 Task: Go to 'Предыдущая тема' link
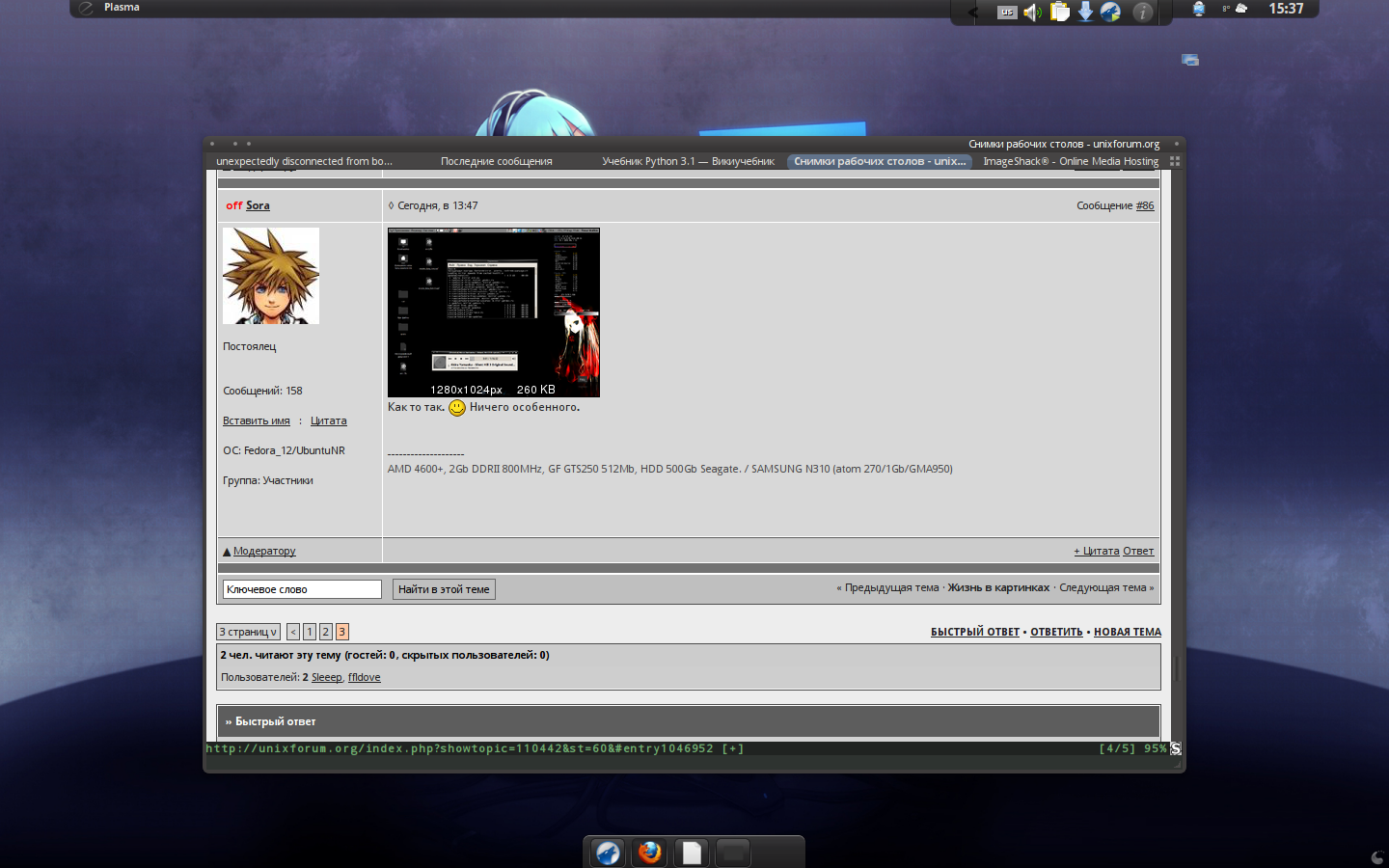[892, 587]
